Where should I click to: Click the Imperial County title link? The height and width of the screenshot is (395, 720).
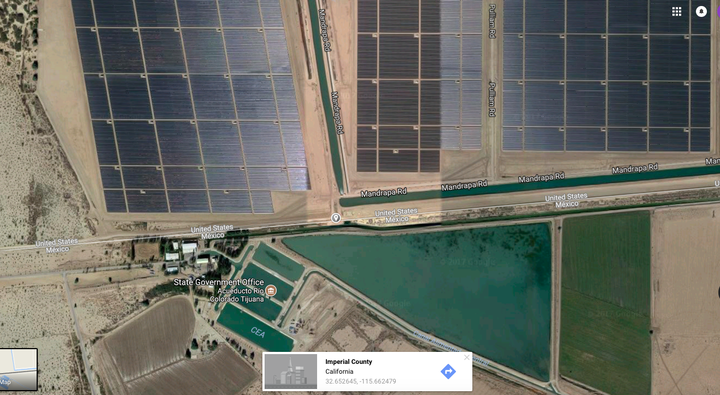[x=349, y=361]
